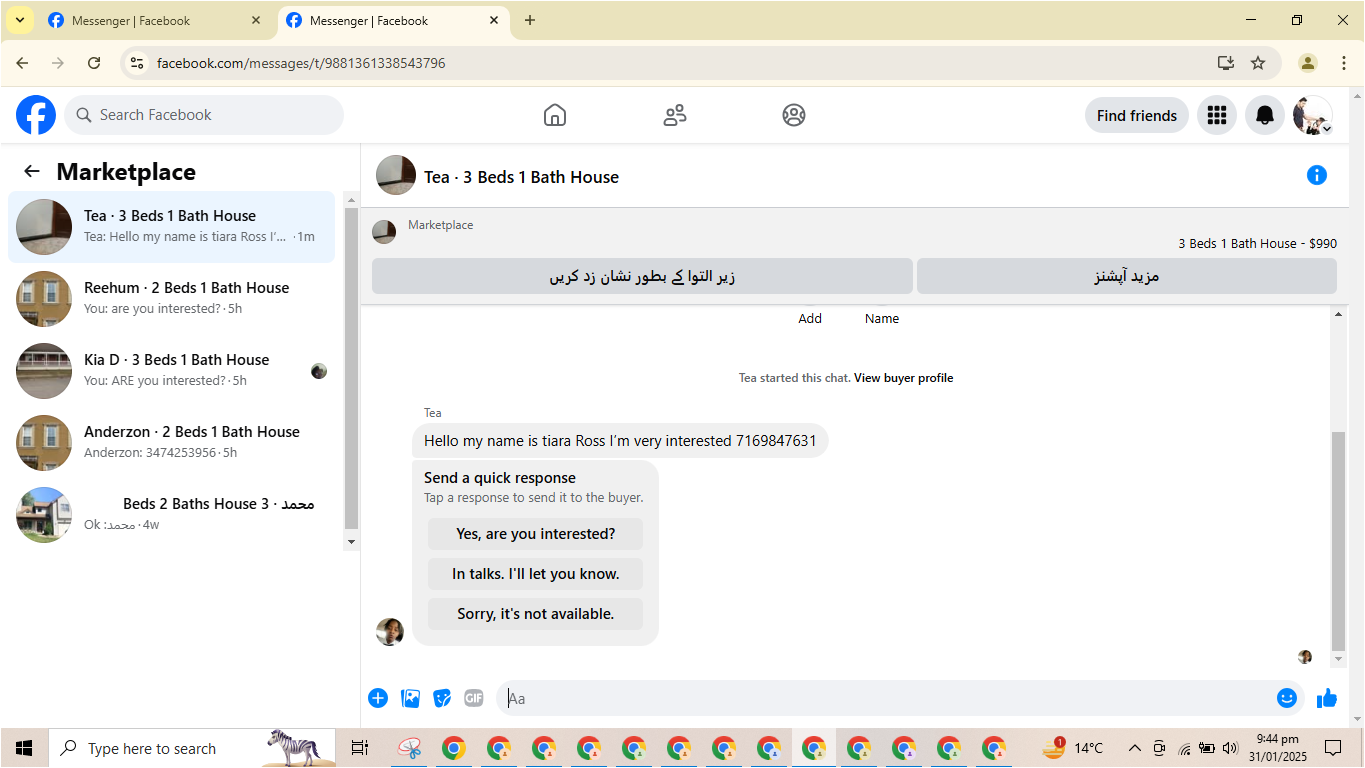Open the account avatar dropdown
This screenshot has height=768, width=1365.
click(x=1313, y=115)
